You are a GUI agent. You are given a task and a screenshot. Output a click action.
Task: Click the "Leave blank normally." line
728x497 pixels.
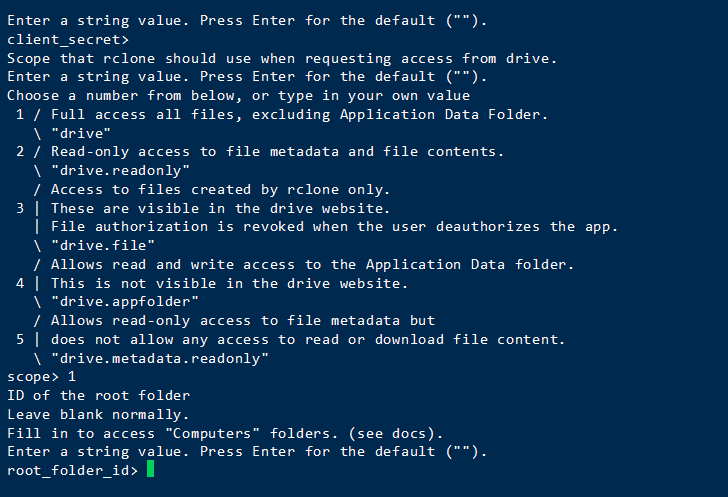click(98, 414)
